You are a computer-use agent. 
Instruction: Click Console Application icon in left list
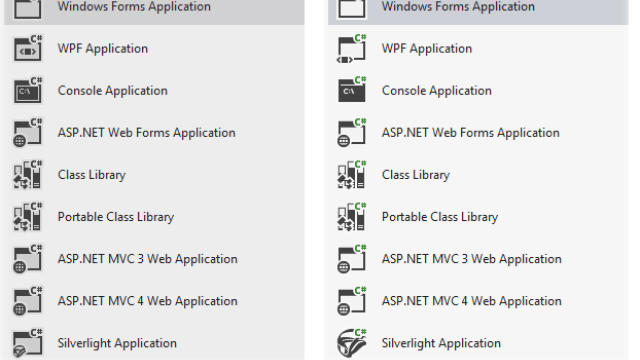pos(28,90)
